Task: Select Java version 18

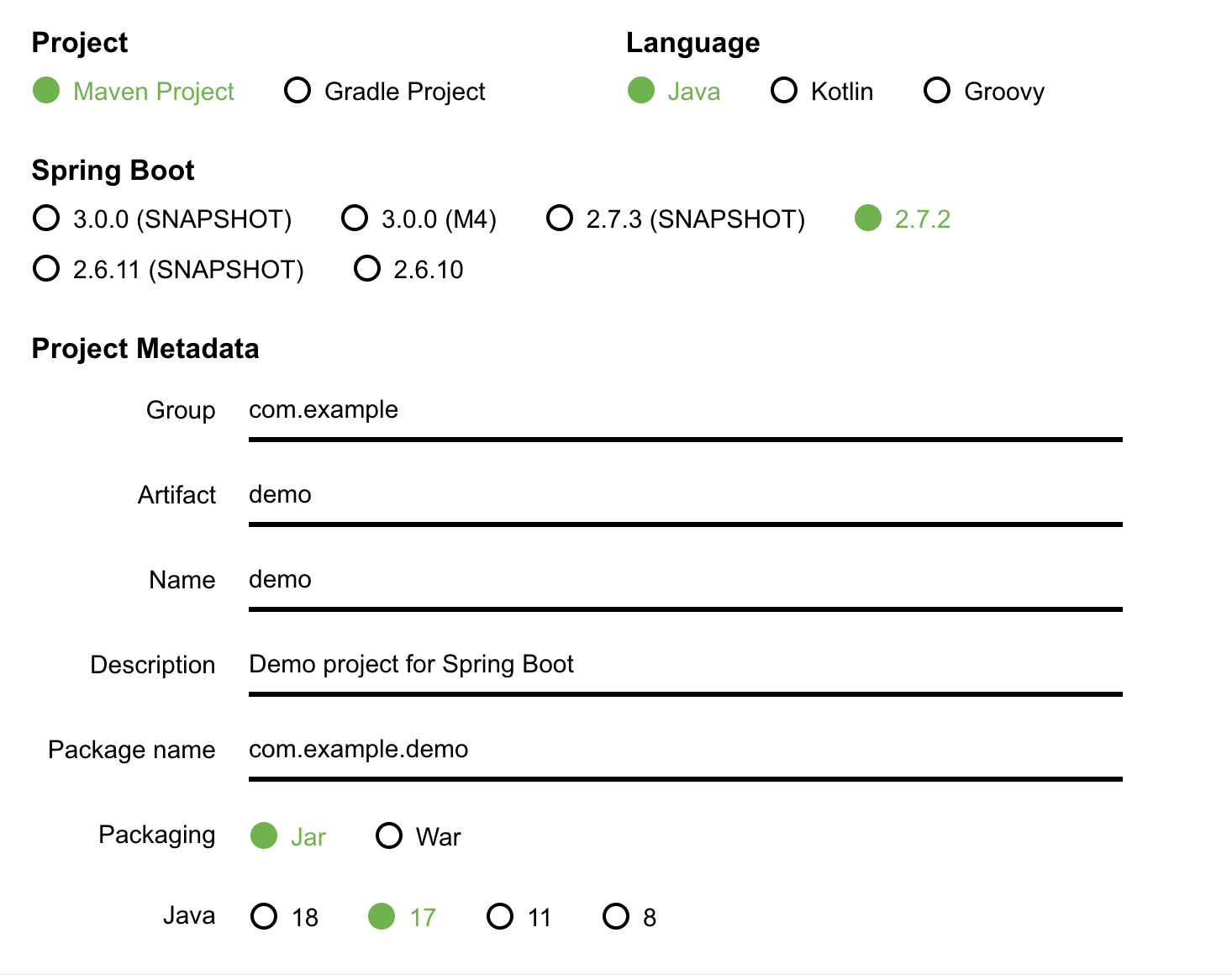Action: click(x=264, y=916)
